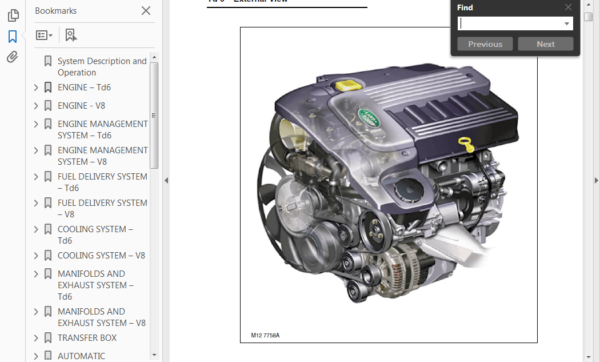
Task: Expand ENGINE MANAGEMENT SYSTEM – Td6 bookmark
Action: pos(36,124)
